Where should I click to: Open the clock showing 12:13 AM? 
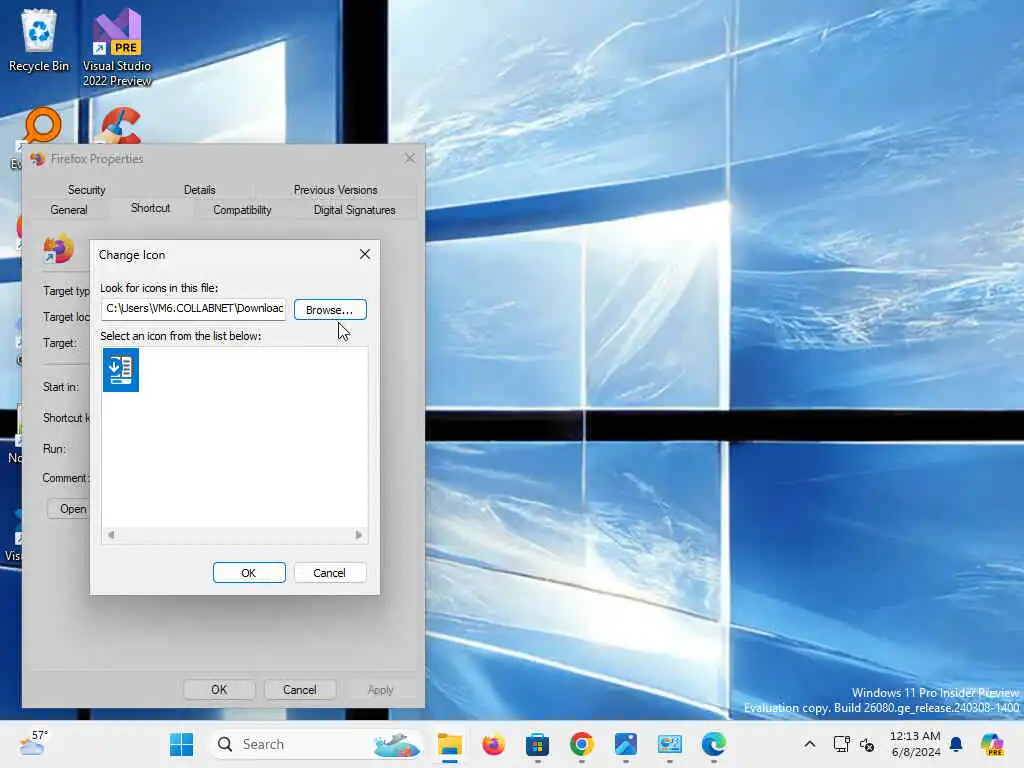[x=916, y=744]
